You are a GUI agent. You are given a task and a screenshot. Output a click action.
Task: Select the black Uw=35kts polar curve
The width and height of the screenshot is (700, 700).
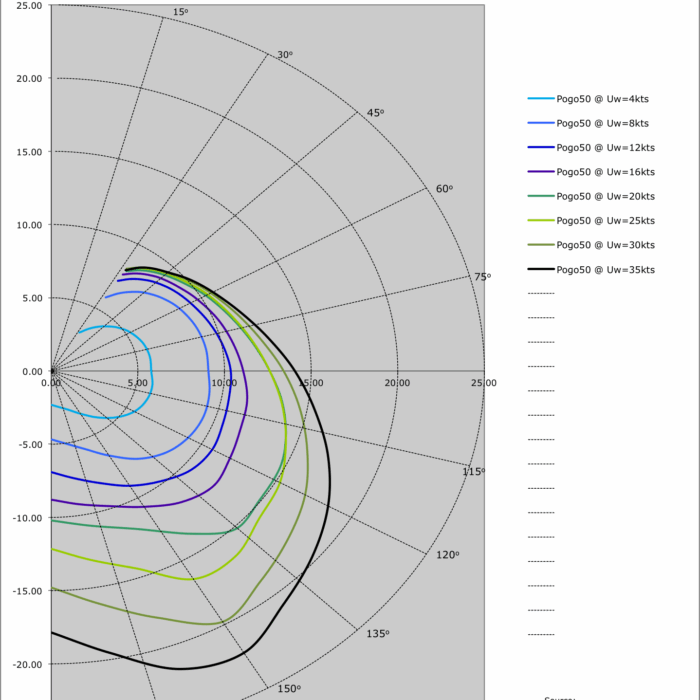[330, 484]
